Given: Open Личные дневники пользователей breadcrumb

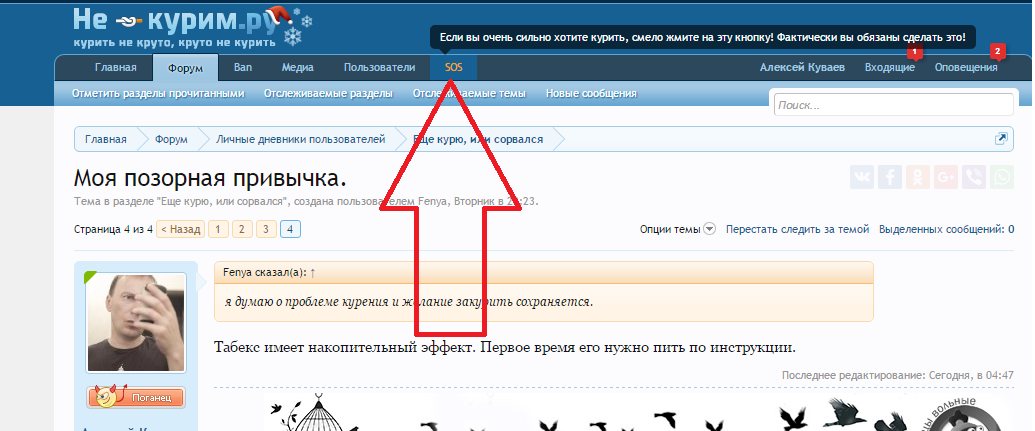Looking at the screenshot, I should pos(300,139).
